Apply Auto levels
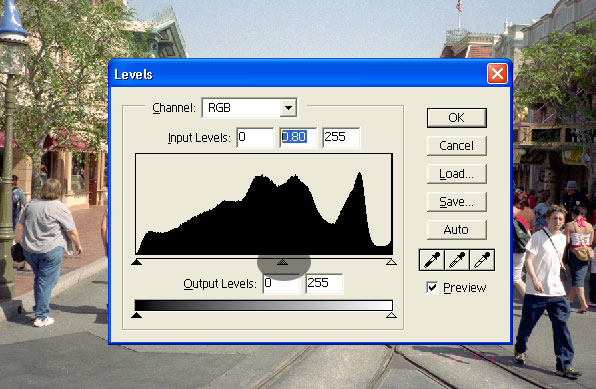Screen dimensions: 596x389 pos(457,230)
